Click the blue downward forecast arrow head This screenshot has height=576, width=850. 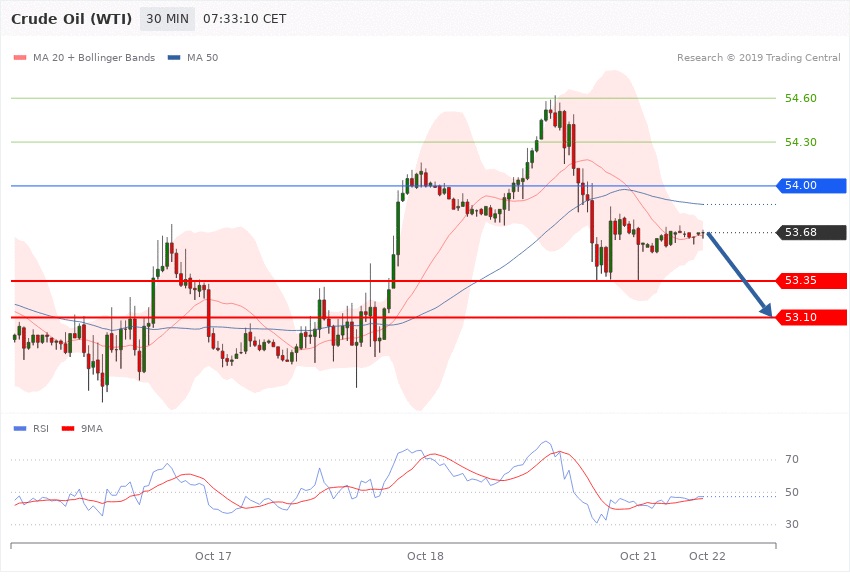(x=768, y=311)
